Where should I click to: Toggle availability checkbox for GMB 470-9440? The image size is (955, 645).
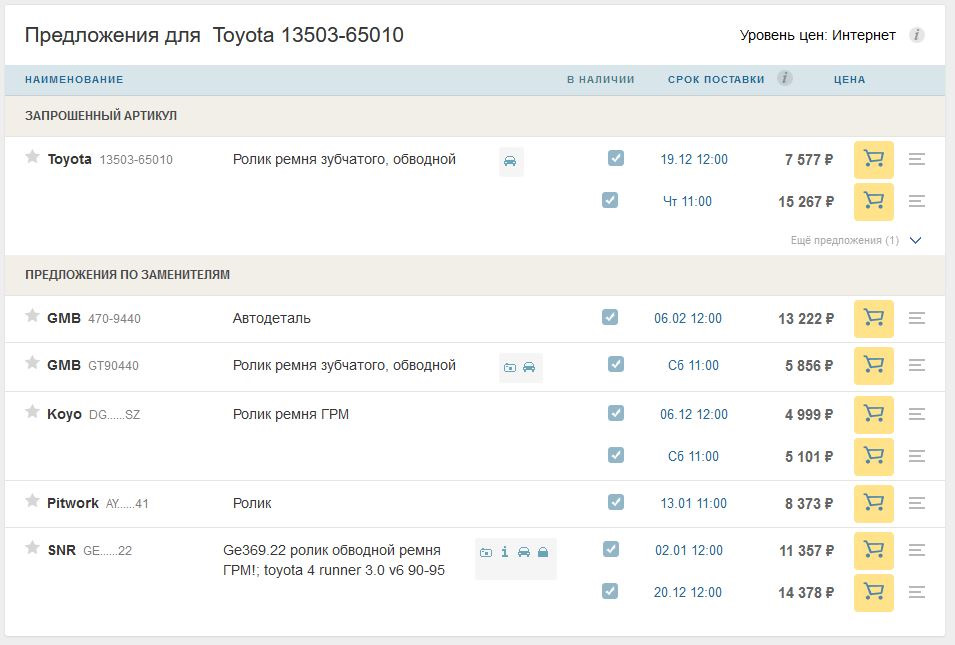[x=610, y=317]
